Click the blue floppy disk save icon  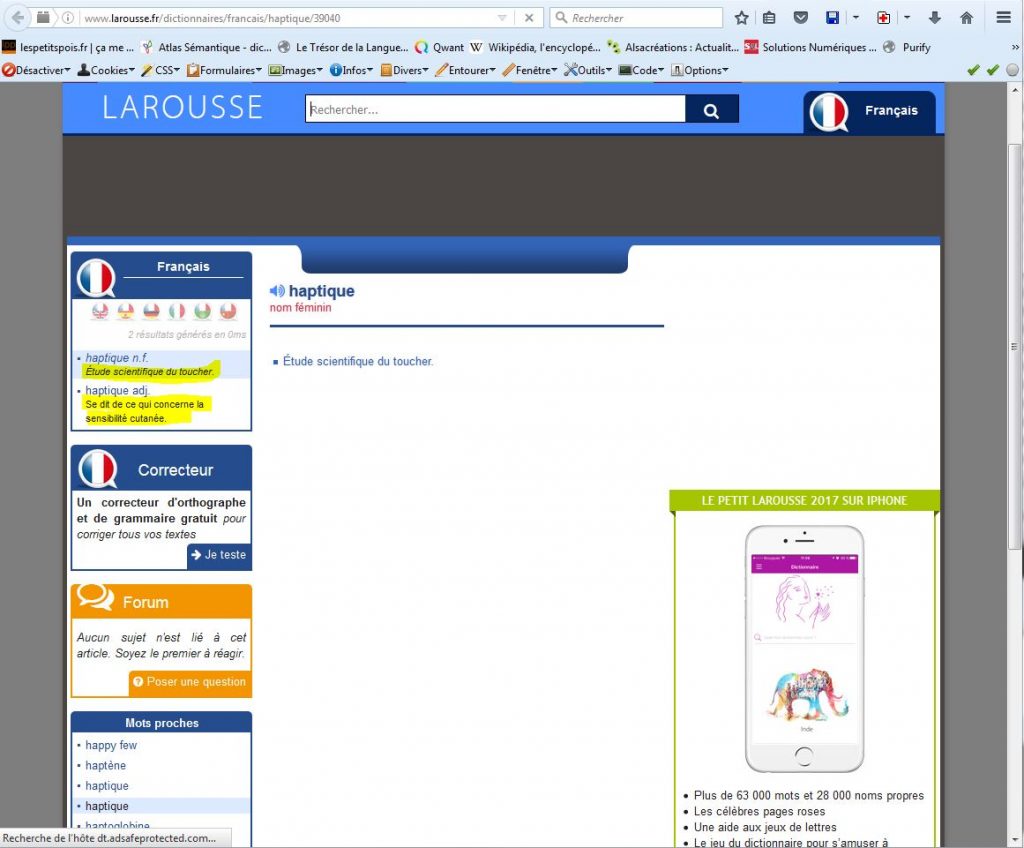click(832, 18)
